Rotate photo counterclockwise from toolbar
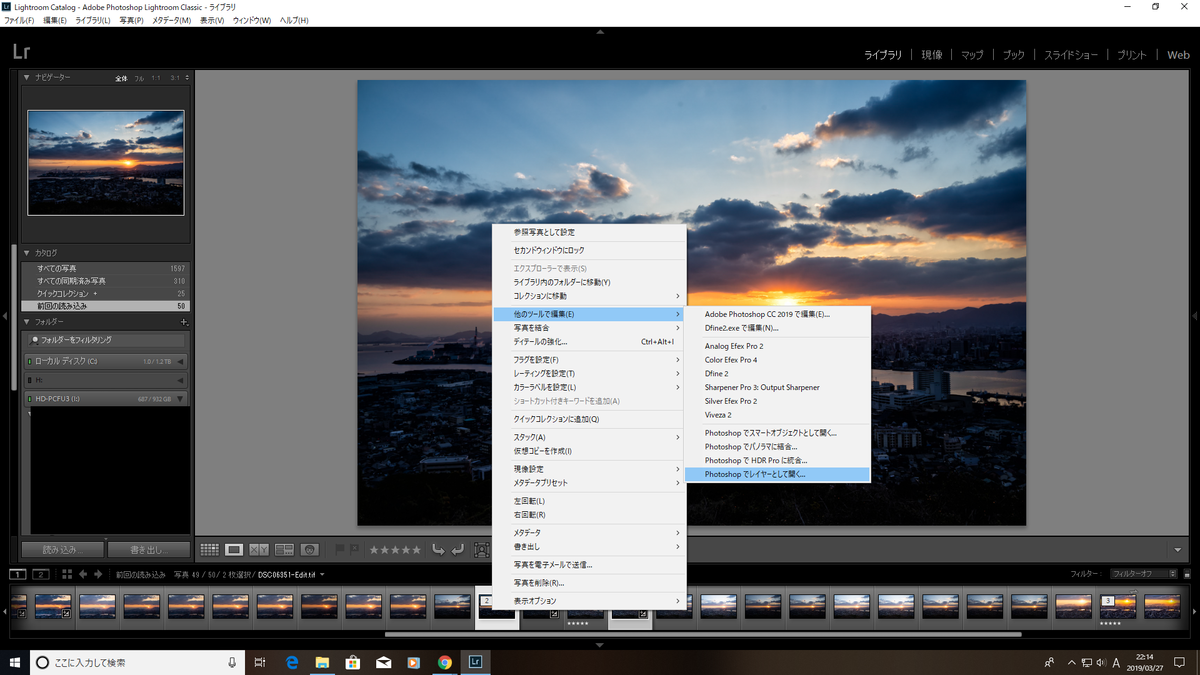Image resolution: width=1200 pixels, height=675 pixels. pyautogui.click(x=438, y=549)
